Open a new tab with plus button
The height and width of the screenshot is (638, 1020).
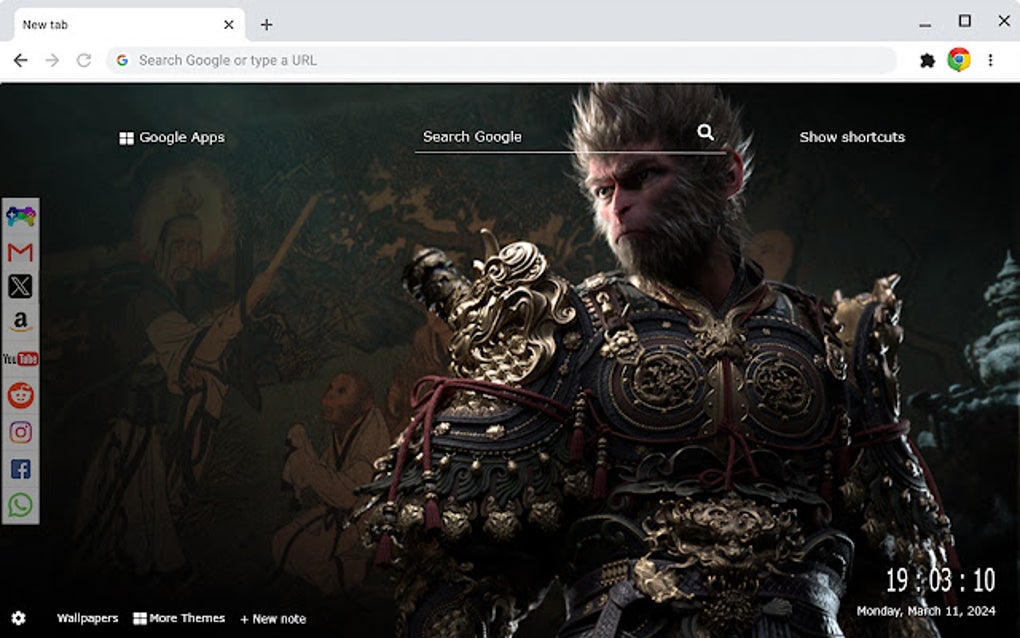[x=266, y=25]
